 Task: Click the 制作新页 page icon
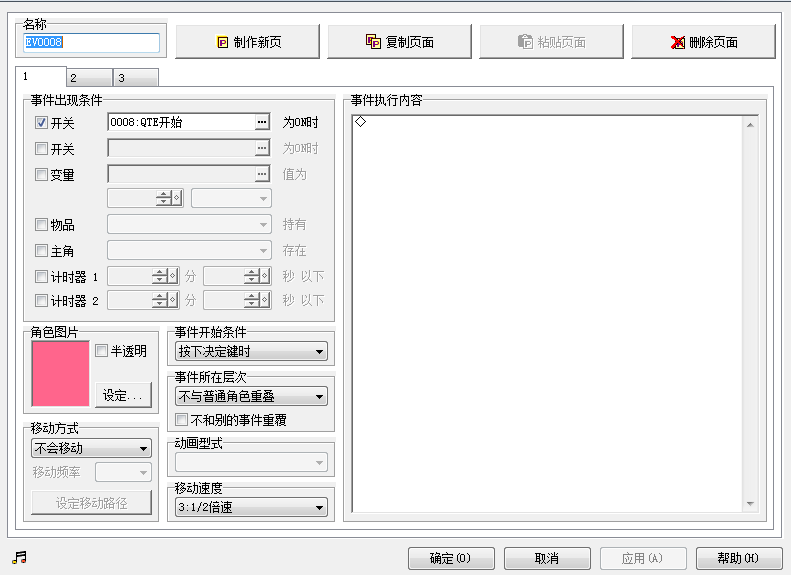222,42
